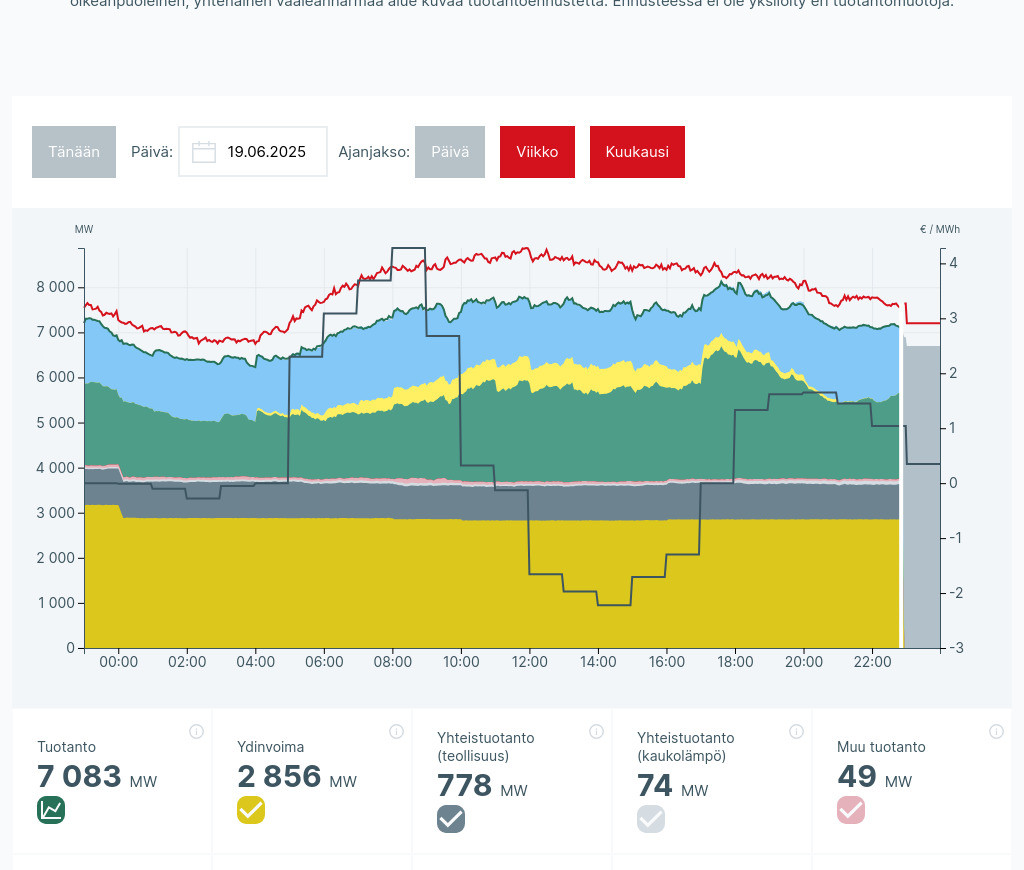Screen dimensions: 1024x870
Task: Disable the pink Muu tuotanto checkbox
Action: point(851,810)
